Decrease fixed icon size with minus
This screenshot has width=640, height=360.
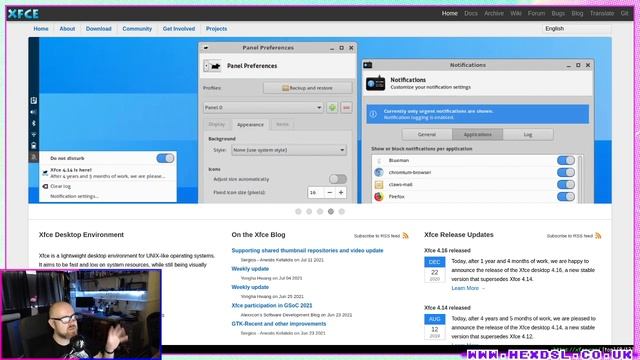tap(330, 192)
